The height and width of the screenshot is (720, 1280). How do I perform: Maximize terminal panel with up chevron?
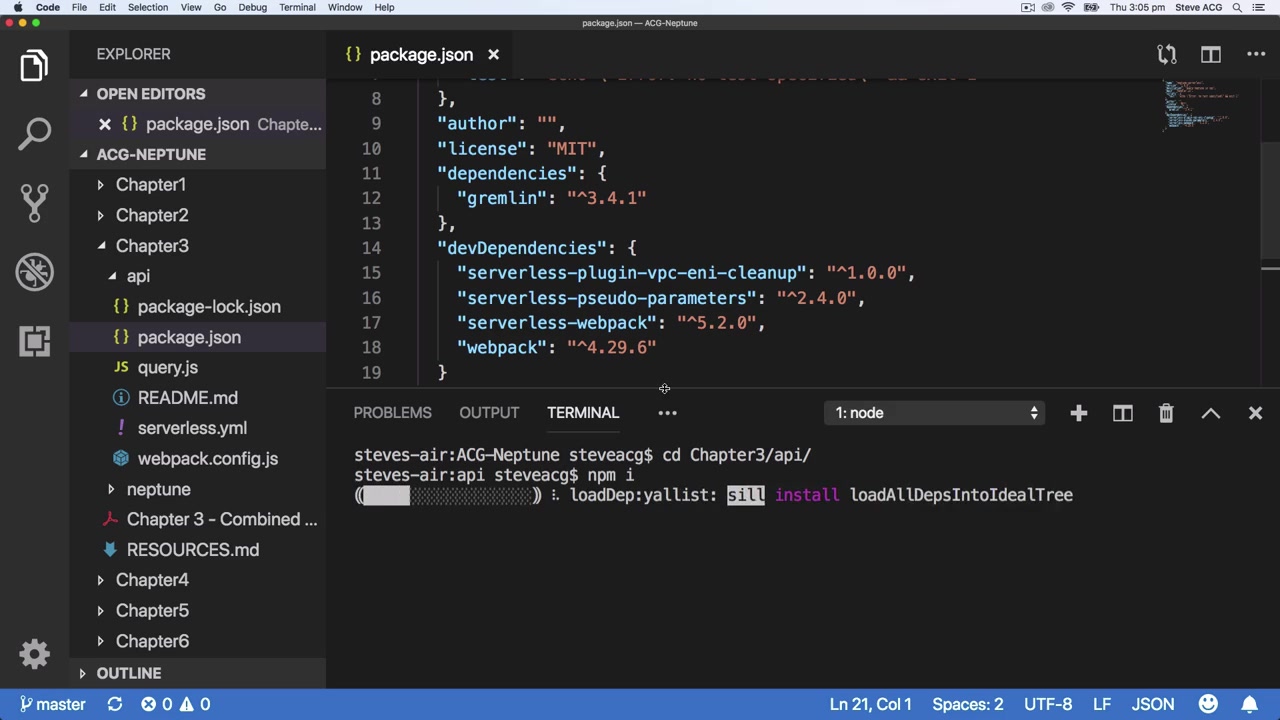click(1210, 413)
